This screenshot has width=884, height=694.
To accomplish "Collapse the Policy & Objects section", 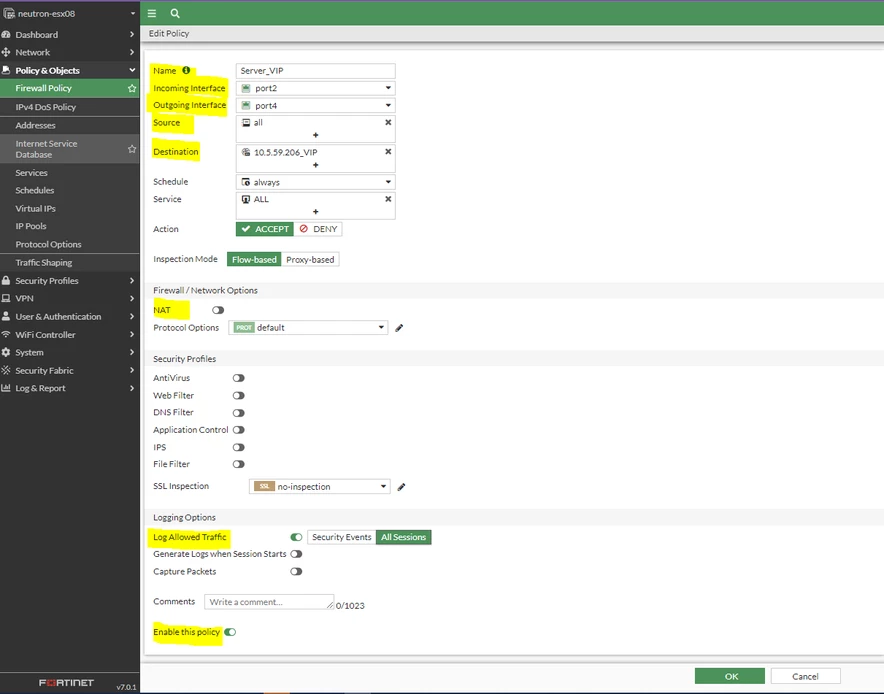I will click(132, 70).
